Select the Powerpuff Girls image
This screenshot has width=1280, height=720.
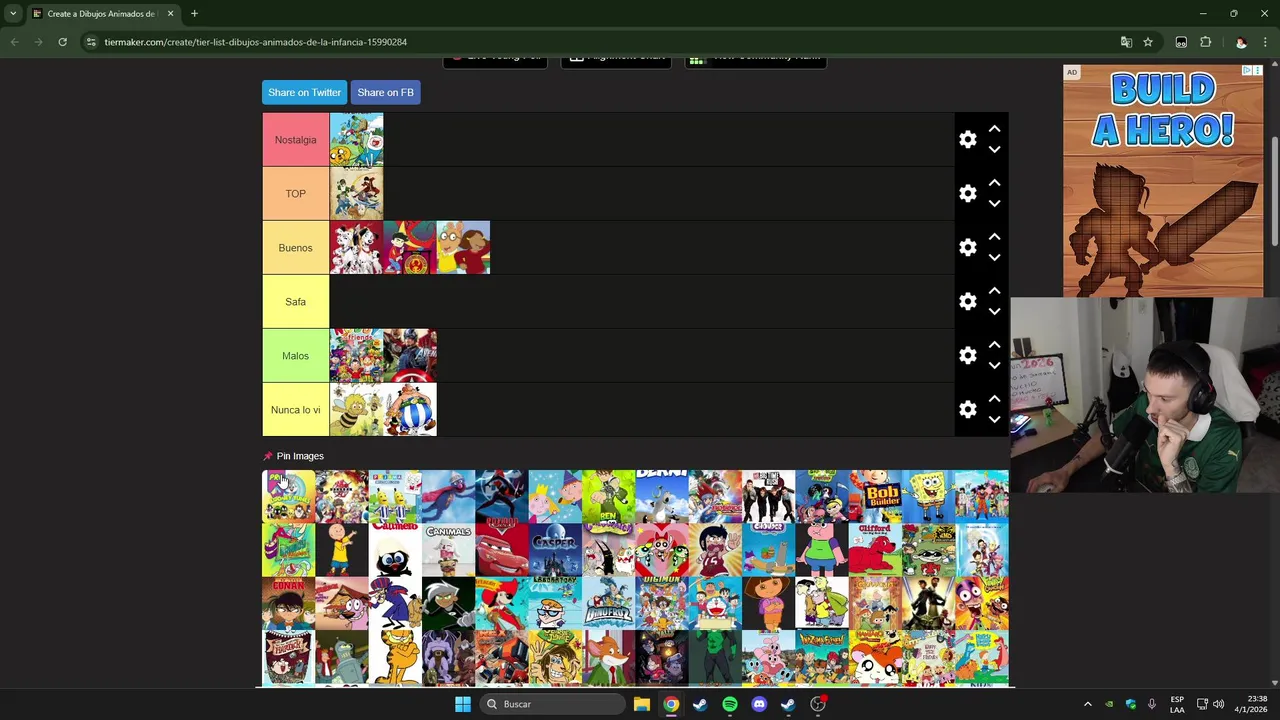coord(662,550)
